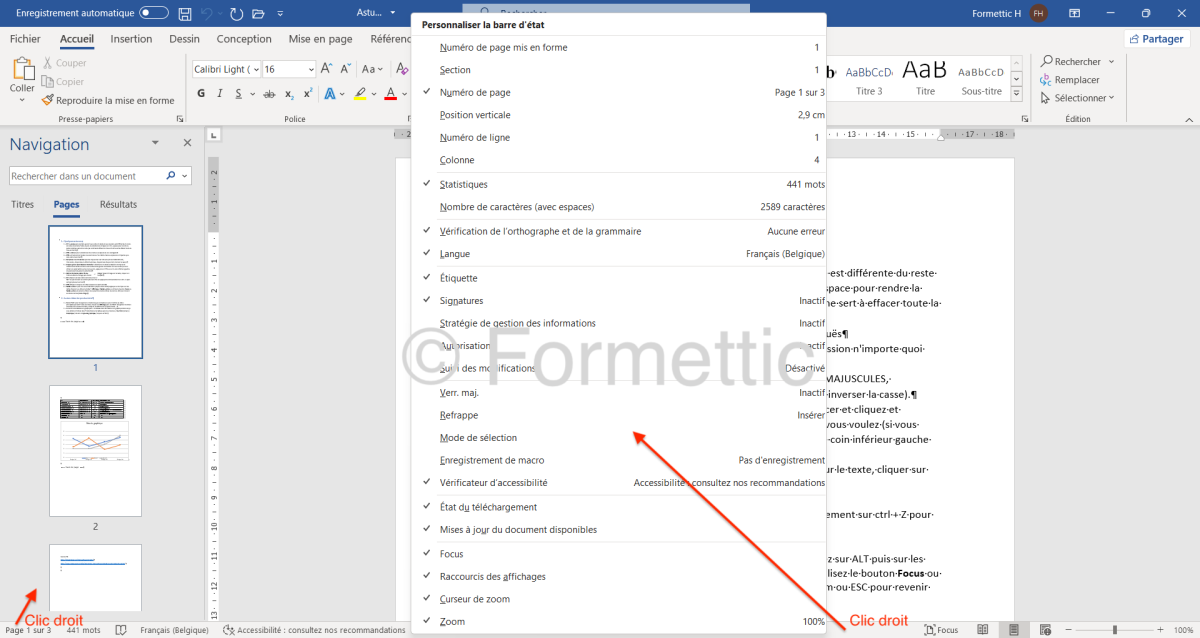Click Reproduire la mise en forme brush
Image resolution: width=1200 pixels, height=638 pixels.
click(x=108, y=100)
